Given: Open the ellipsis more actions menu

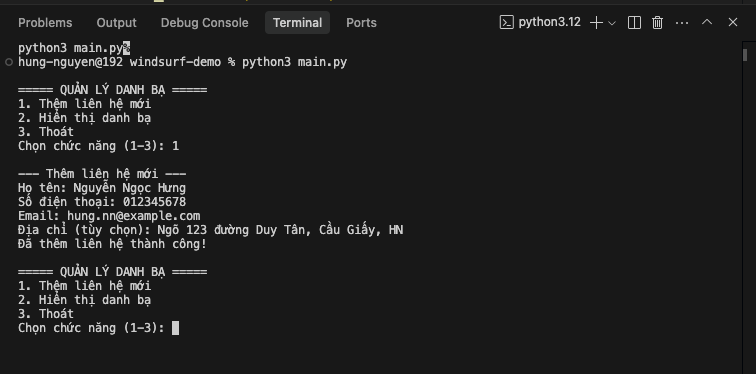Looking at the screenshot, I should point(682,23).
